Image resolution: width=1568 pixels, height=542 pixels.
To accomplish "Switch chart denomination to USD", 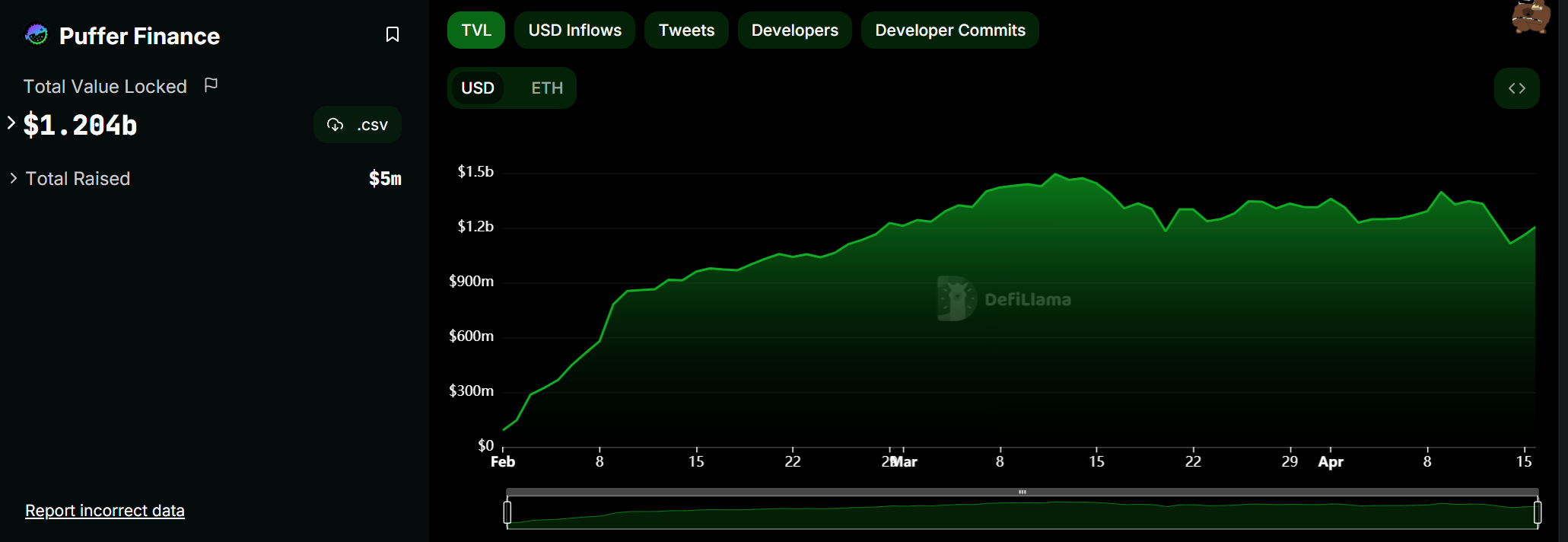I will click(x=478, y=88).
